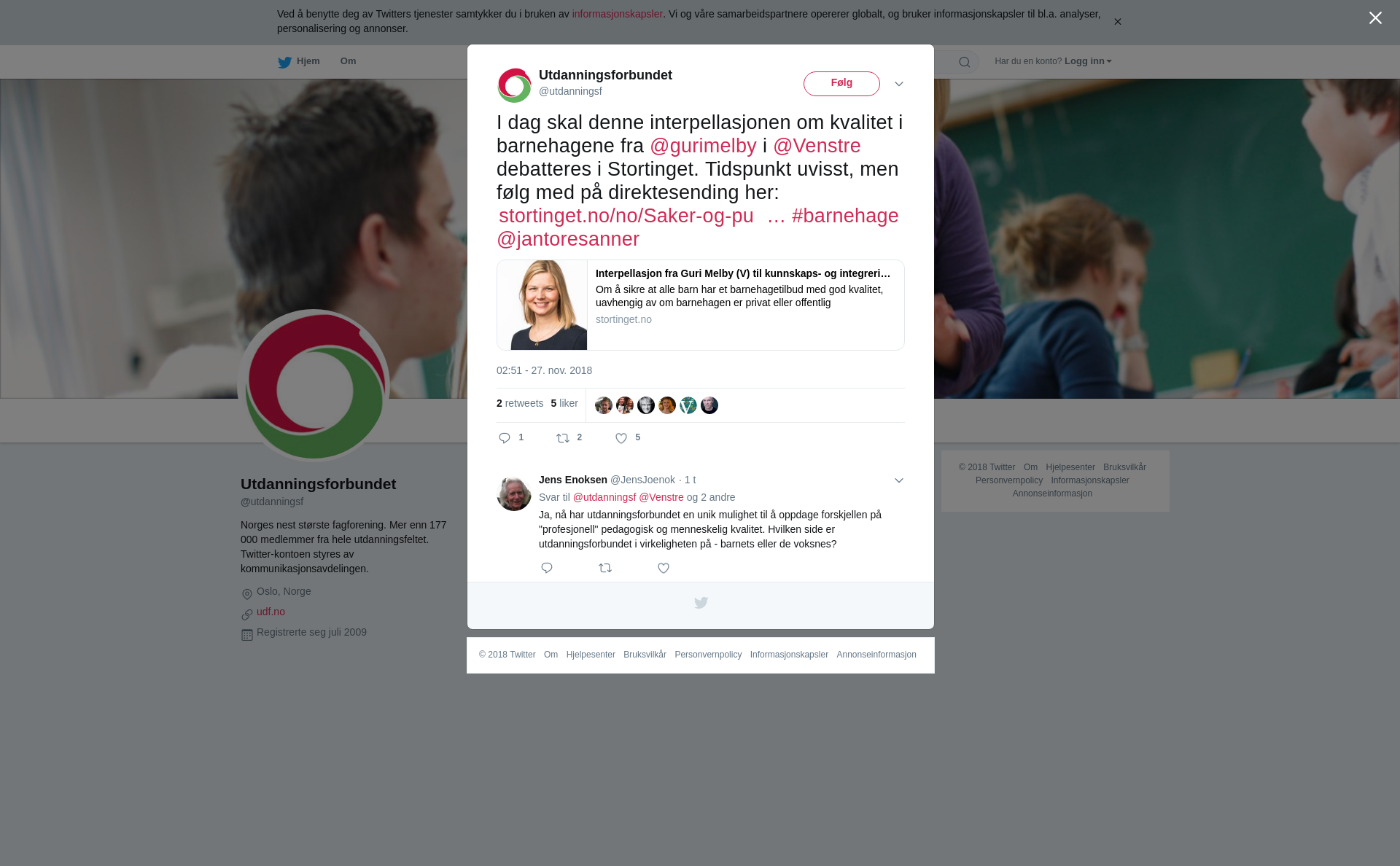This screenshot has width=1400, height=866.
Task: Click the Utdanningsforbundet avatar in tweet header
Action: (515, 85)
